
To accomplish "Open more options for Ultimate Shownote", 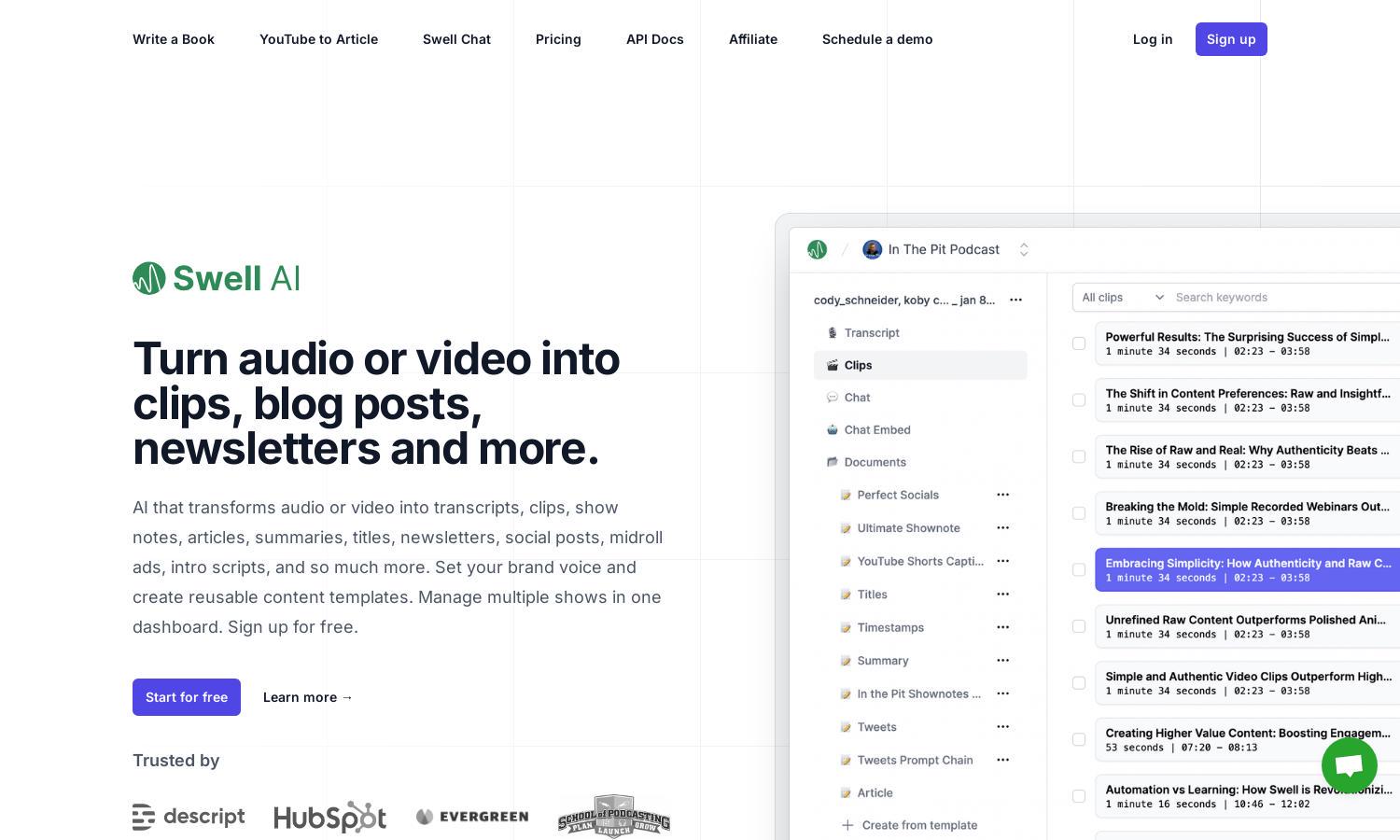I will coord(1002,528).
